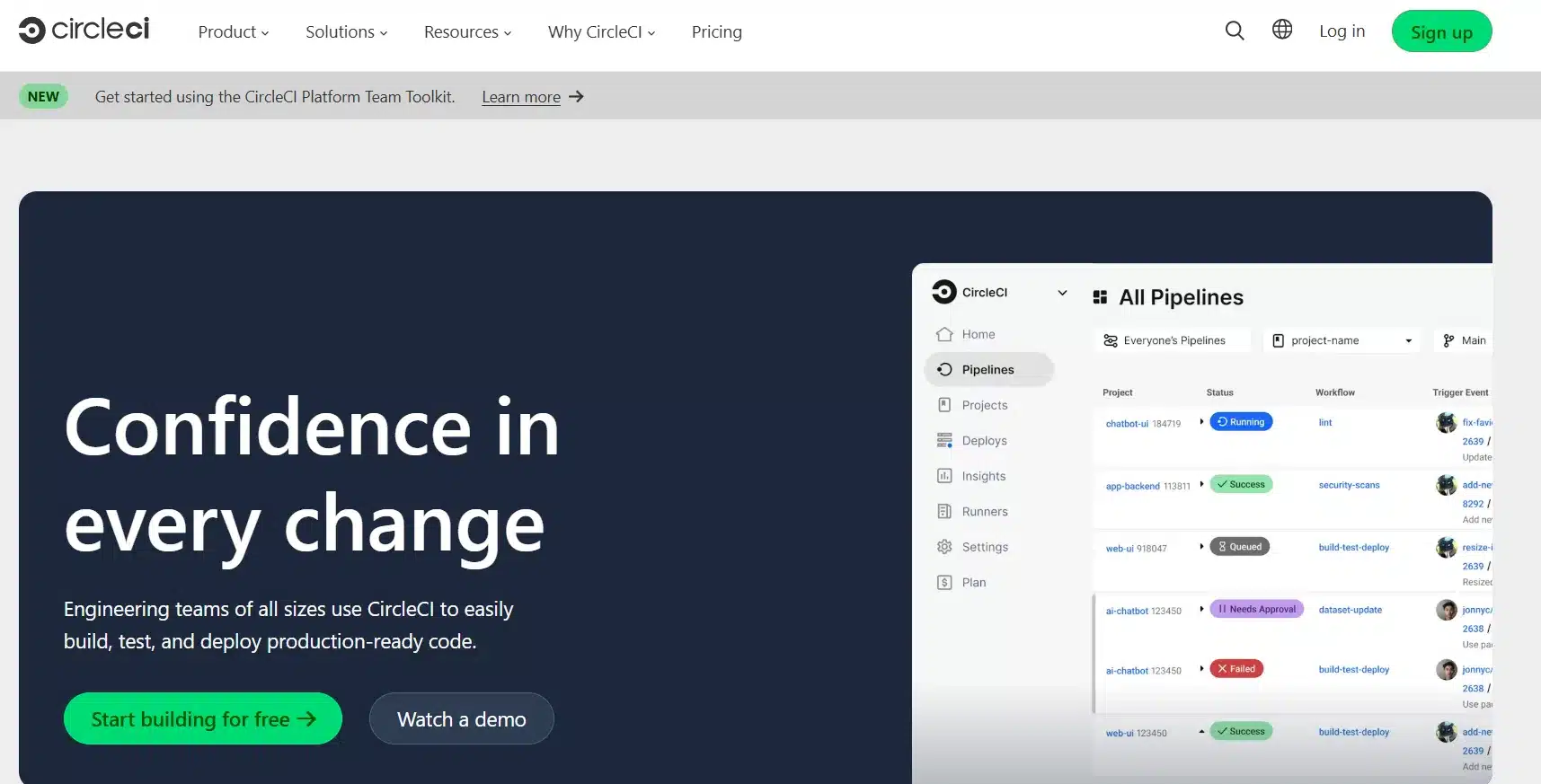Click the avatar on app-backend row
This screenshot has height=784, width=1541.
click(x=1446, y=485)
